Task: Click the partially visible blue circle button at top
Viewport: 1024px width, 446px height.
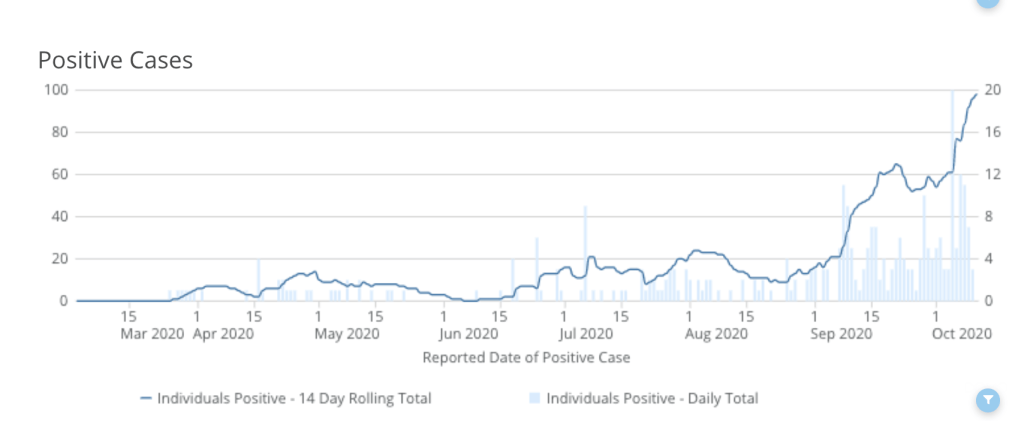Action: point(987,3)
